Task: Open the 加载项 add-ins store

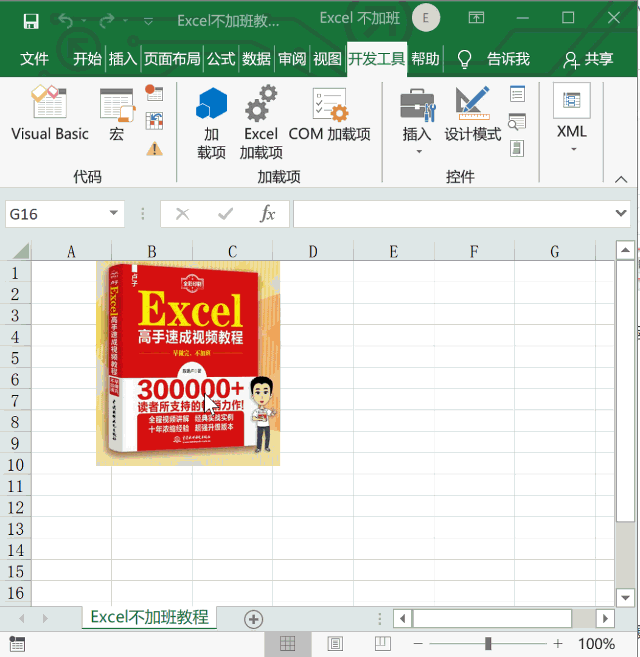Action: pos(211,123)
